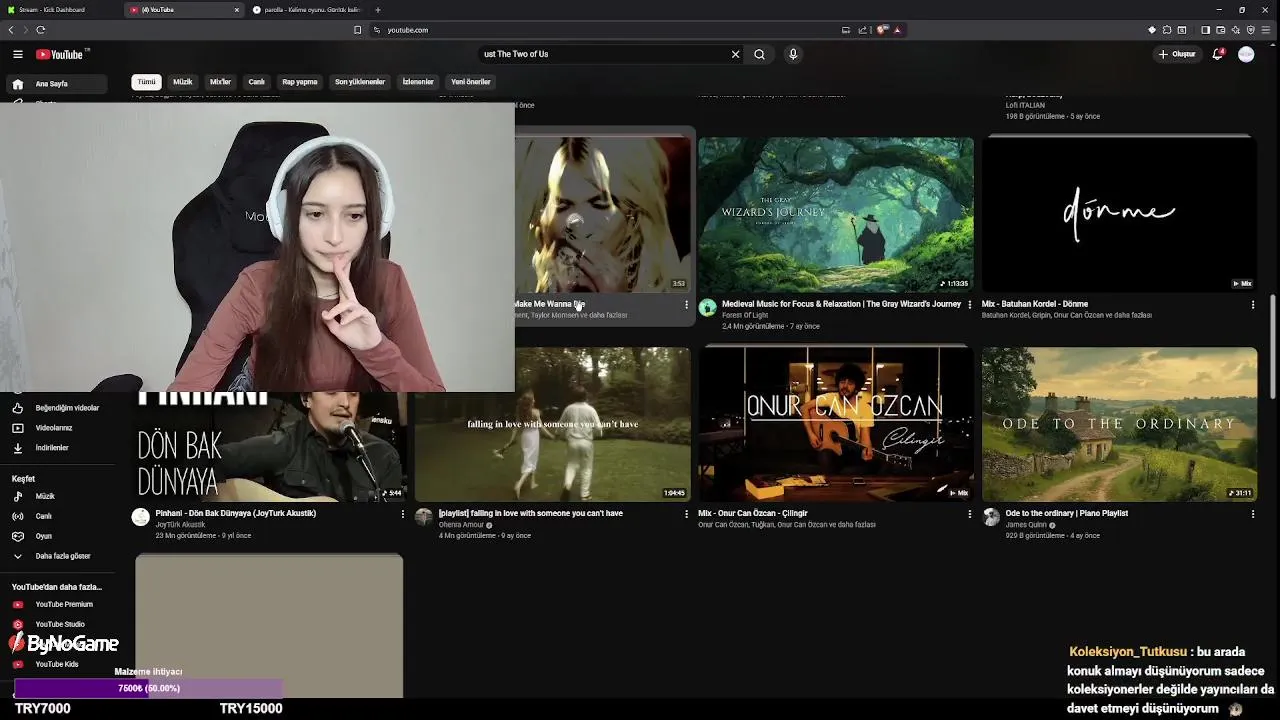Open the browser main menu icon

pos(1265,30)
